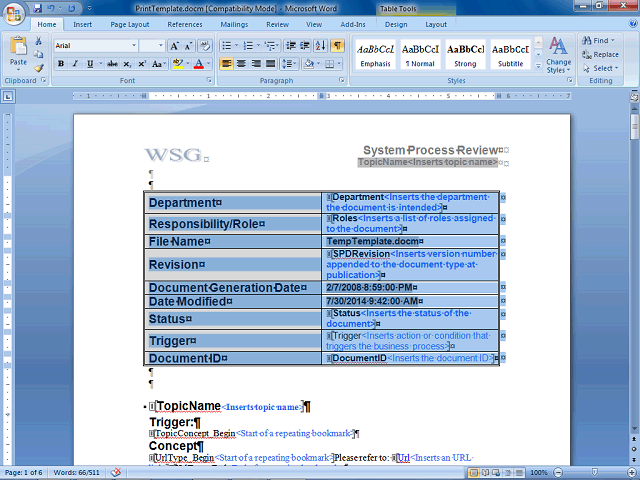Screen dimensions: 640x480
Task: Toggle subscript formatting
Action: pos(127,64)
